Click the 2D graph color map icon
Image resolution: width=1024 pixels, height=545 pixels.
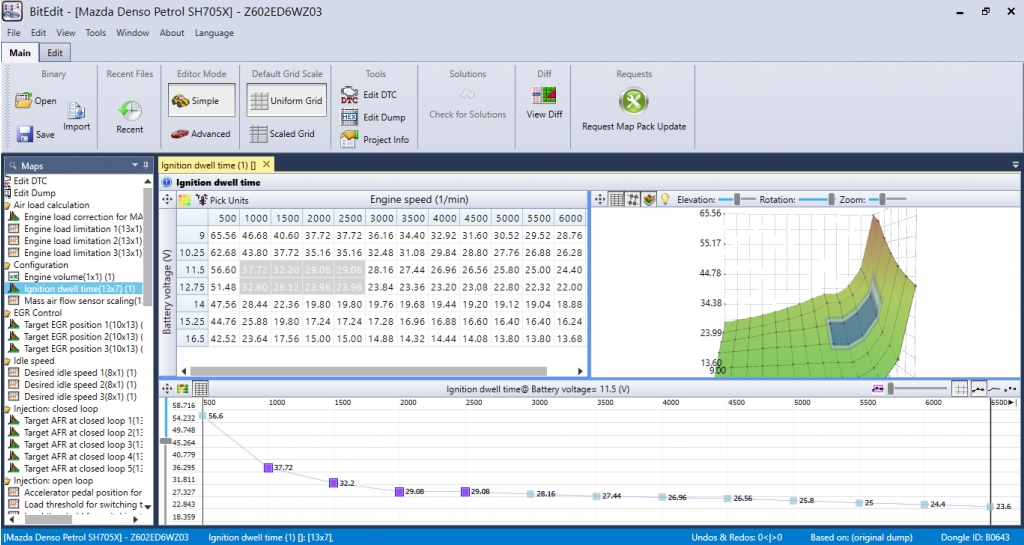pos(183,388)
